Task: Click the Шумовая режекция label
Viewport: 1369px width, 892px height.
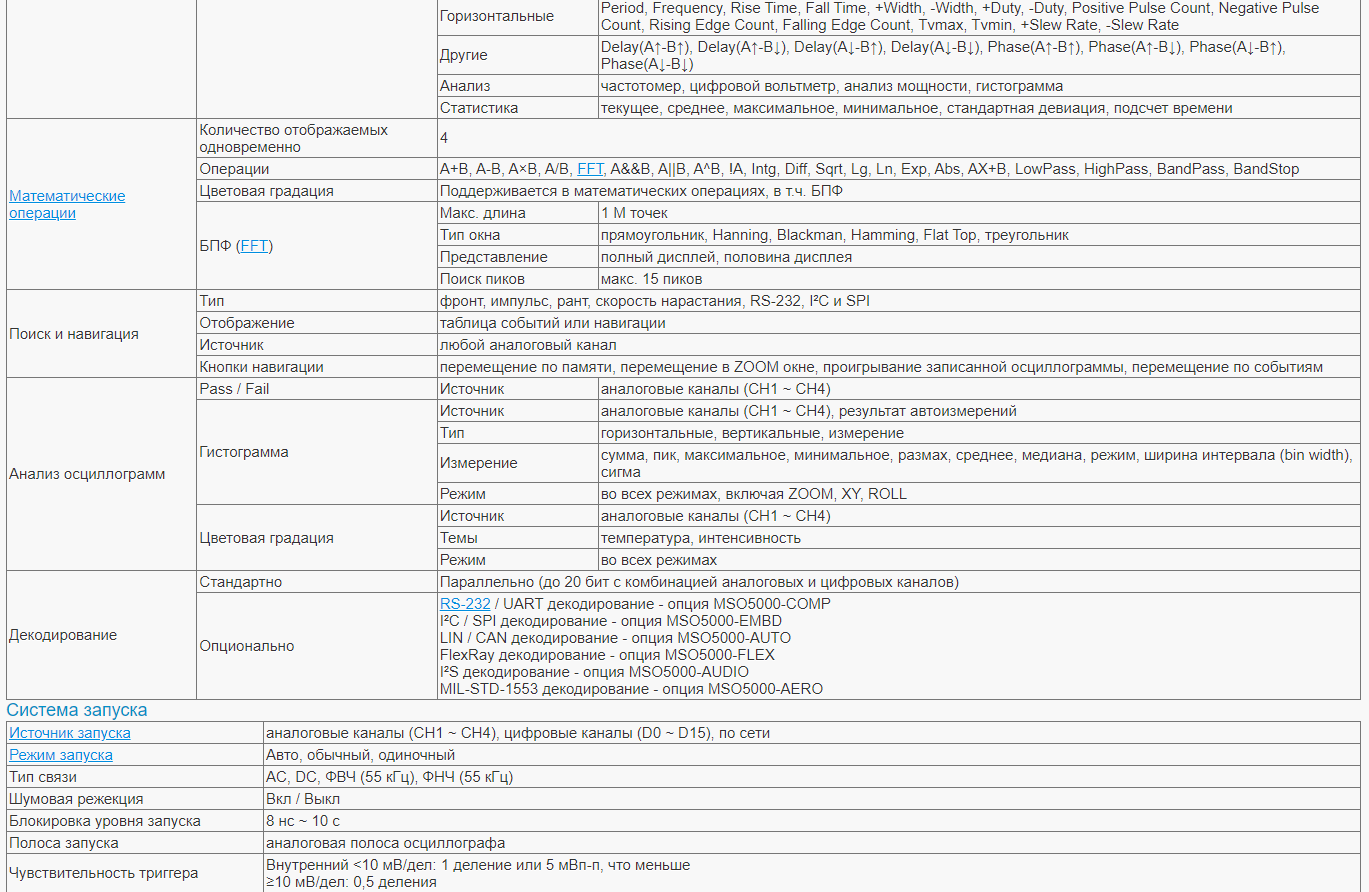Action: click(76, 799)
